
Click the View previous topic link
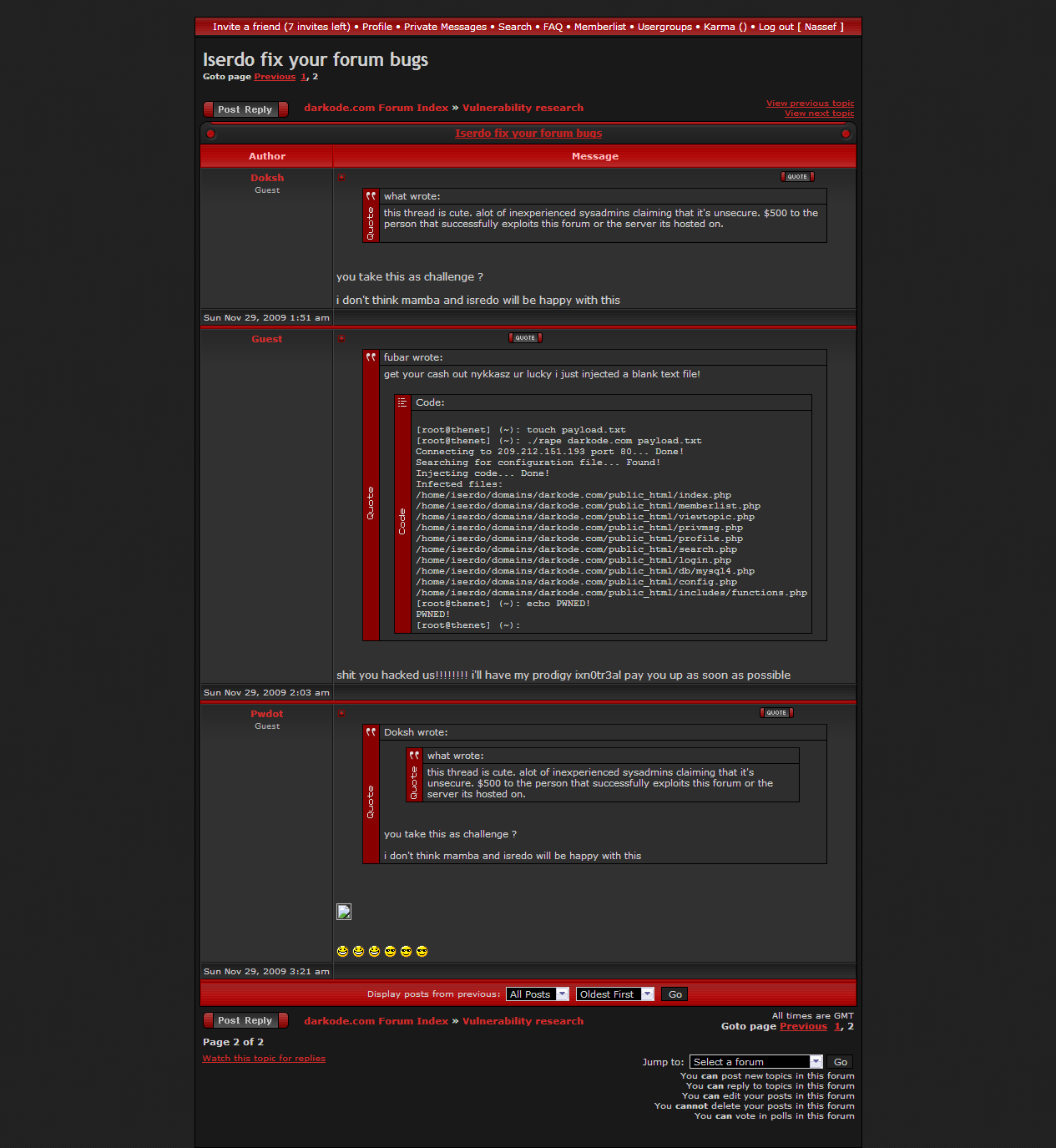[810, 104]
